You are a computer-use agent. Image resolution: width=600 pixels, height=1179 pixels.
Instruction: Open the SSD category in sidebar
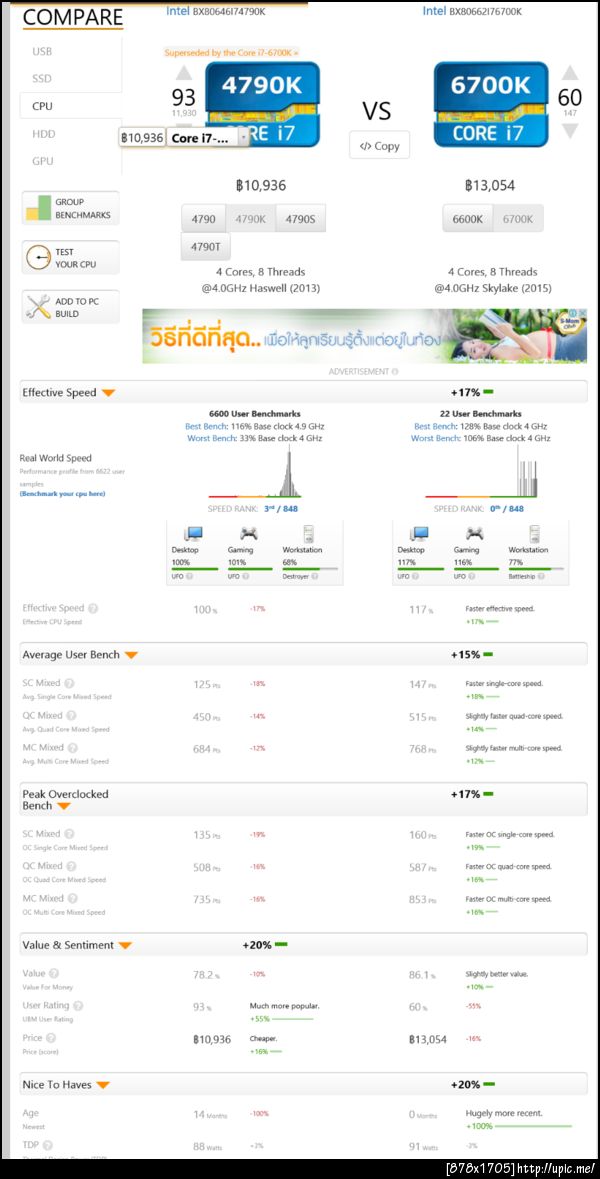pyautogui.click(x=42, y=79)
